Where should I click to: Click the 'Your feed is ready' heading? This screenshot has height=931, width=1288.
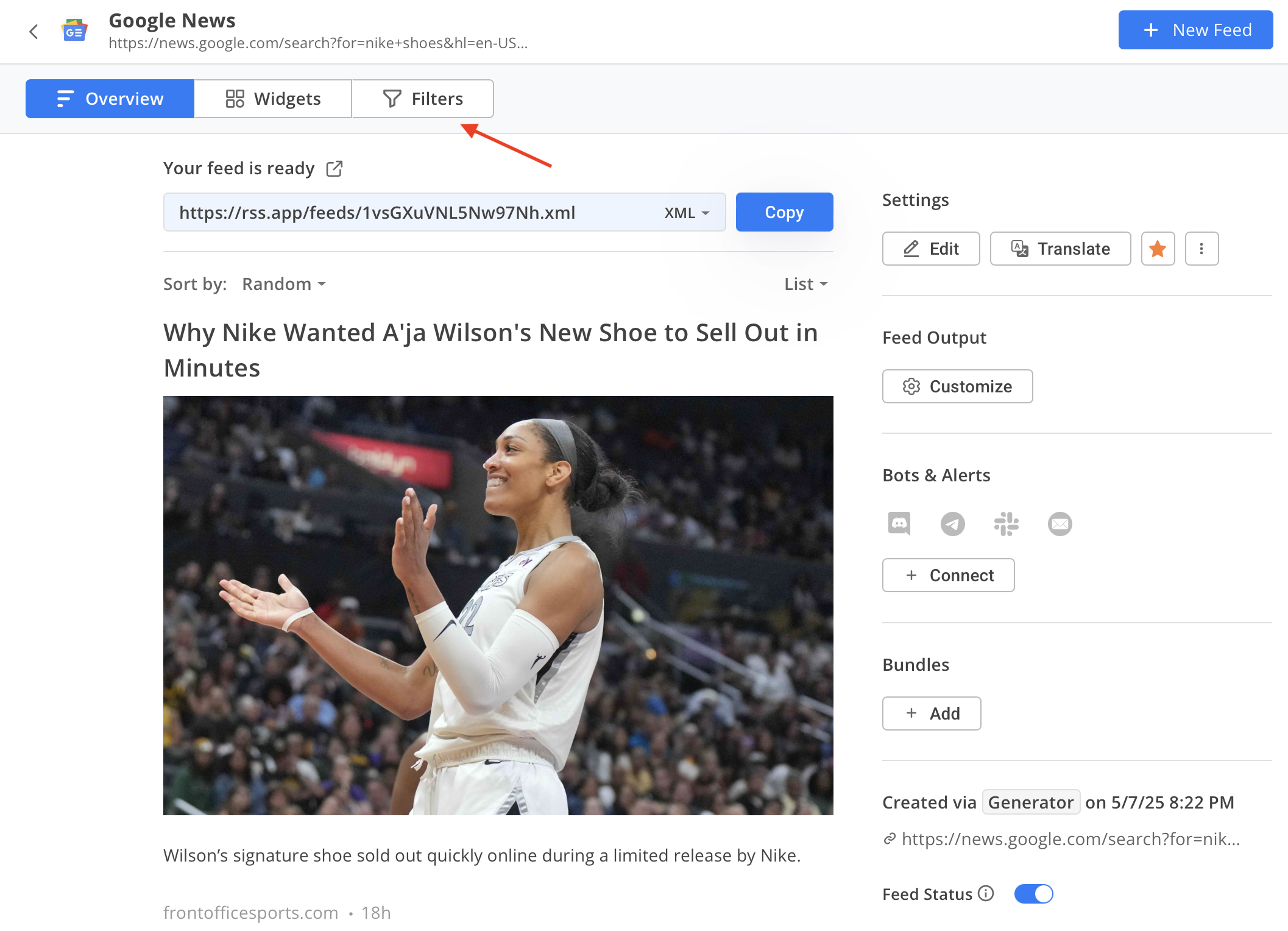pos(239,168)
